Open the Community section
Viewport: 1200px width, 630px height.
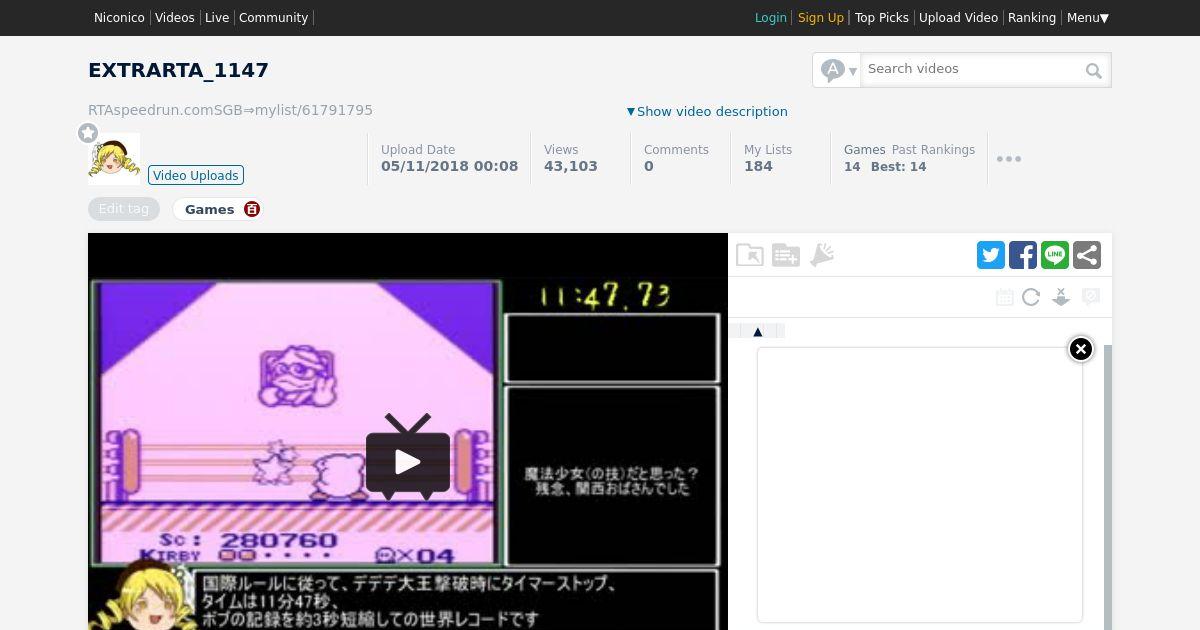(x=273, y=18)
